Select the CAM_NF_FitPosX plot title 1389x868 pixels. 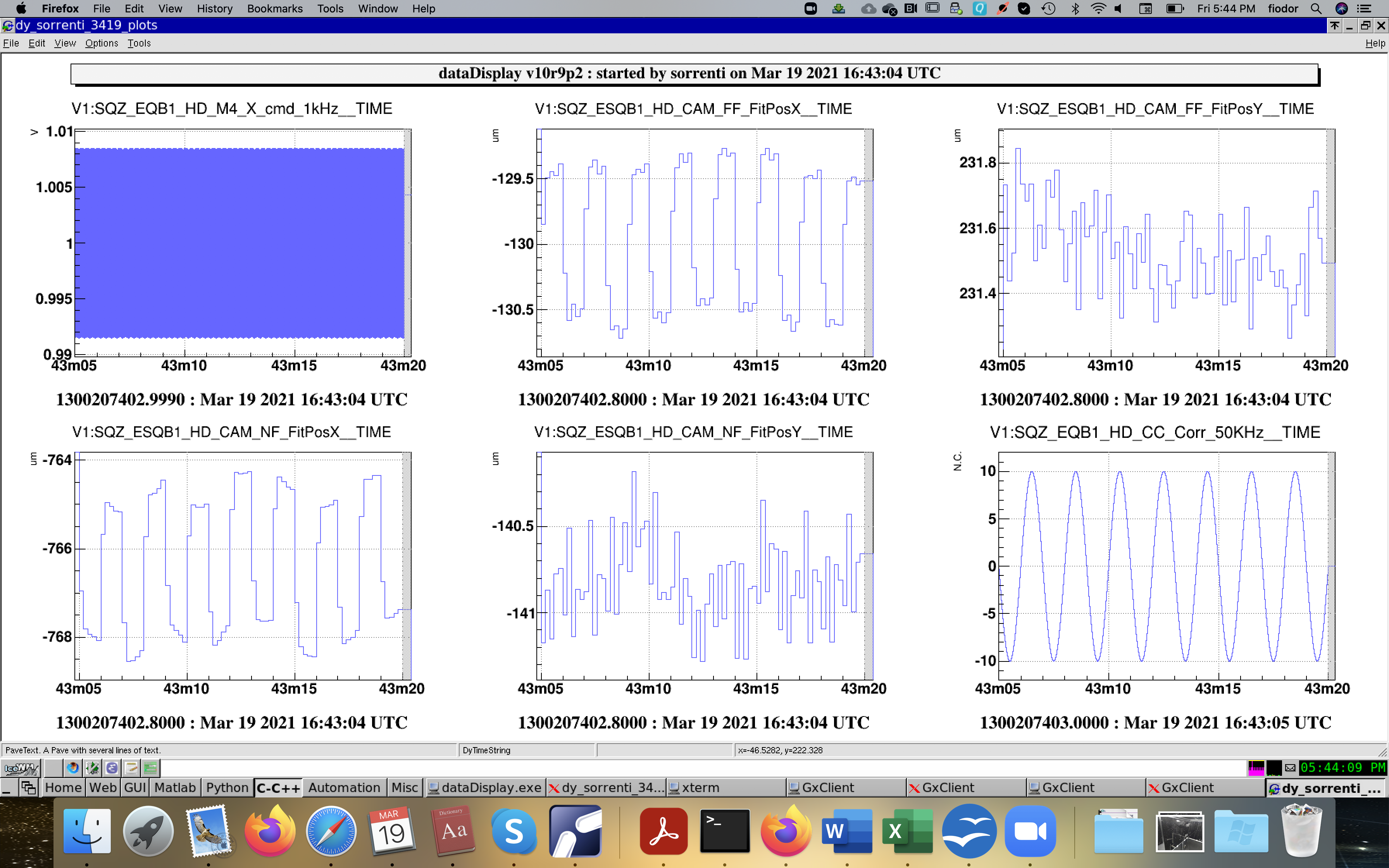[x=232, y=432]
